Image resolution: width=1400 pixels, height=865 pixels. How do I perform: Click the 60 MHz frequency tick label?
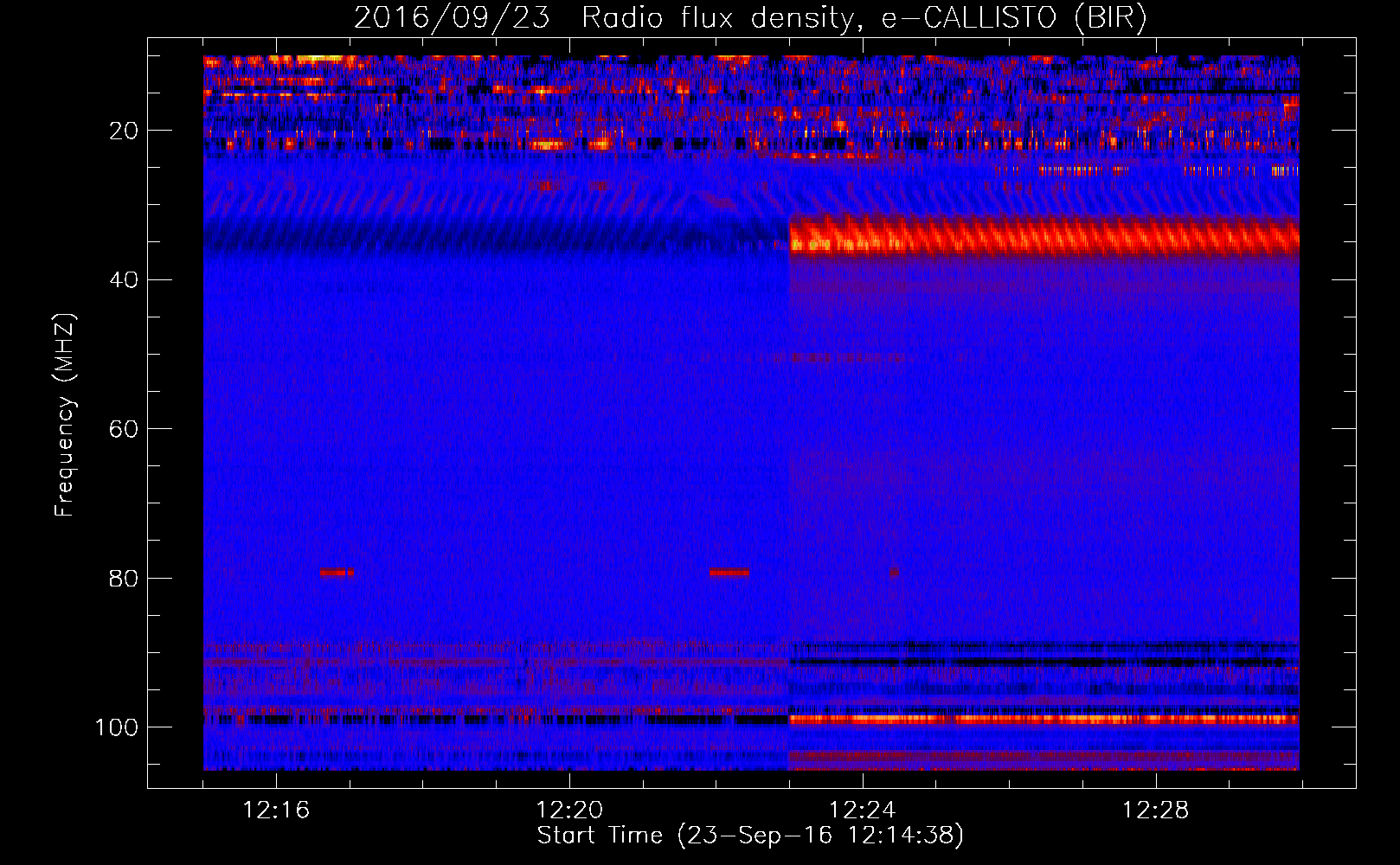pyautogui.click(x=124, y=429)
